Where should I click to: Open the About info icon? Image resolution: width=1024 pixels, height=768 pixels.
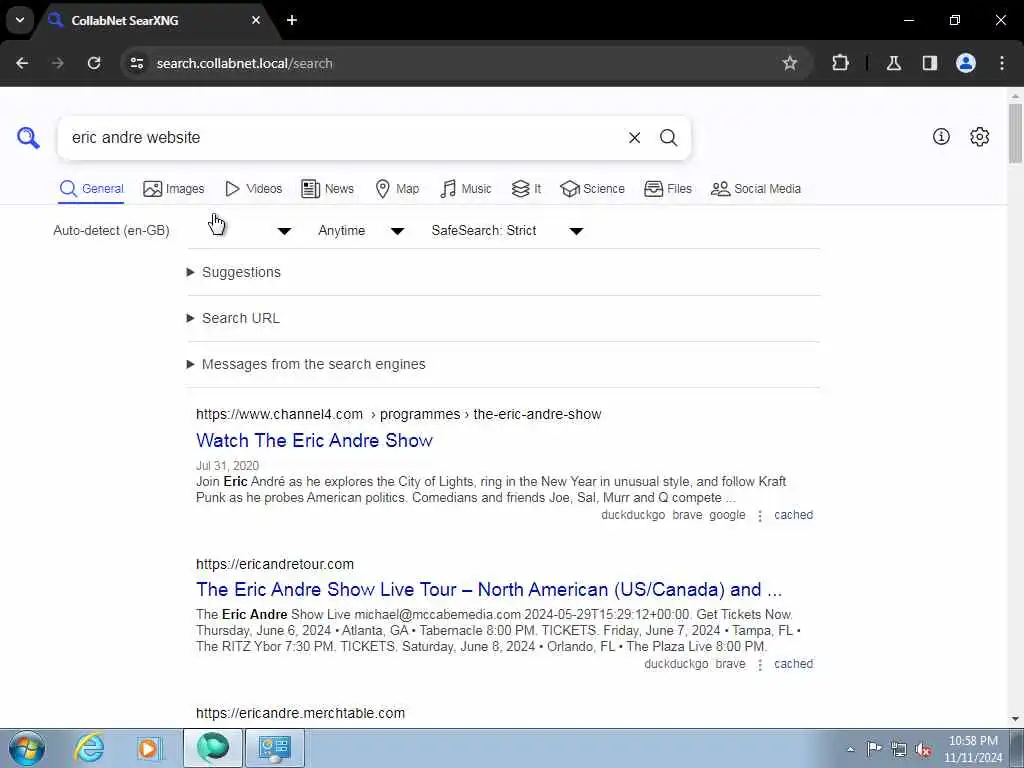click(x=941, y=136)
